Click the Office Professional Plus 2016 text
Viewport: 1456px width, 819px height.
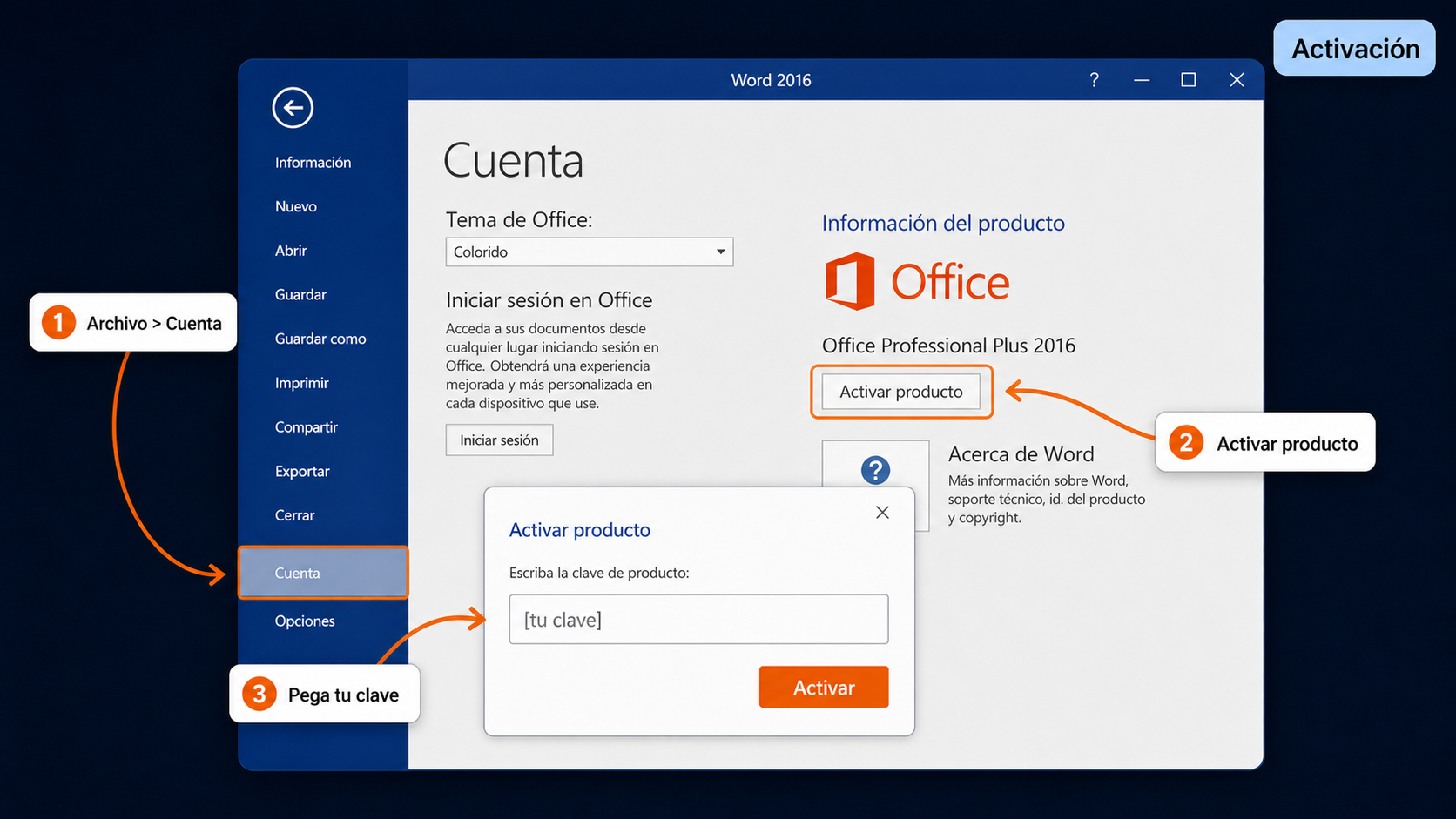(948, 346)
